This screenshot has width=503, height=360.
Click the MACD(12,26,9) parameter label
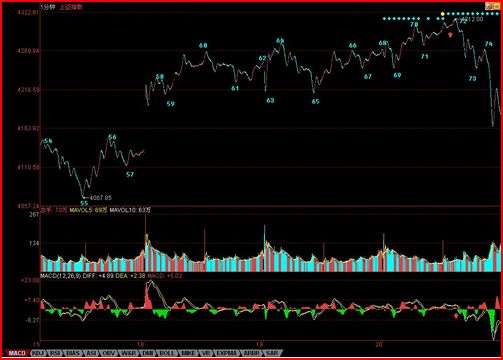coord(60,276)
